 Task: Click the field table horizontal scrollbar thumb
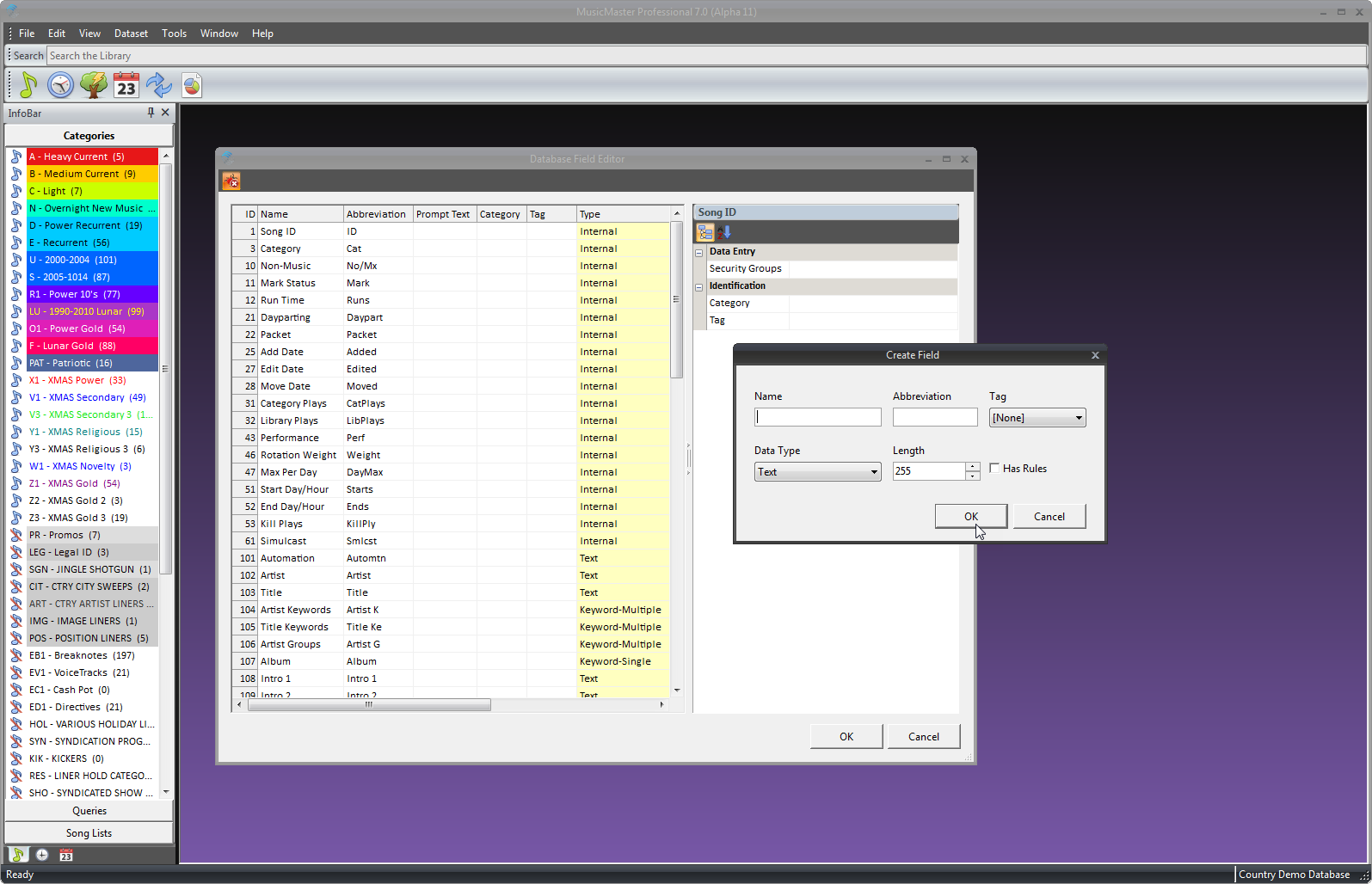click(369, 704)
